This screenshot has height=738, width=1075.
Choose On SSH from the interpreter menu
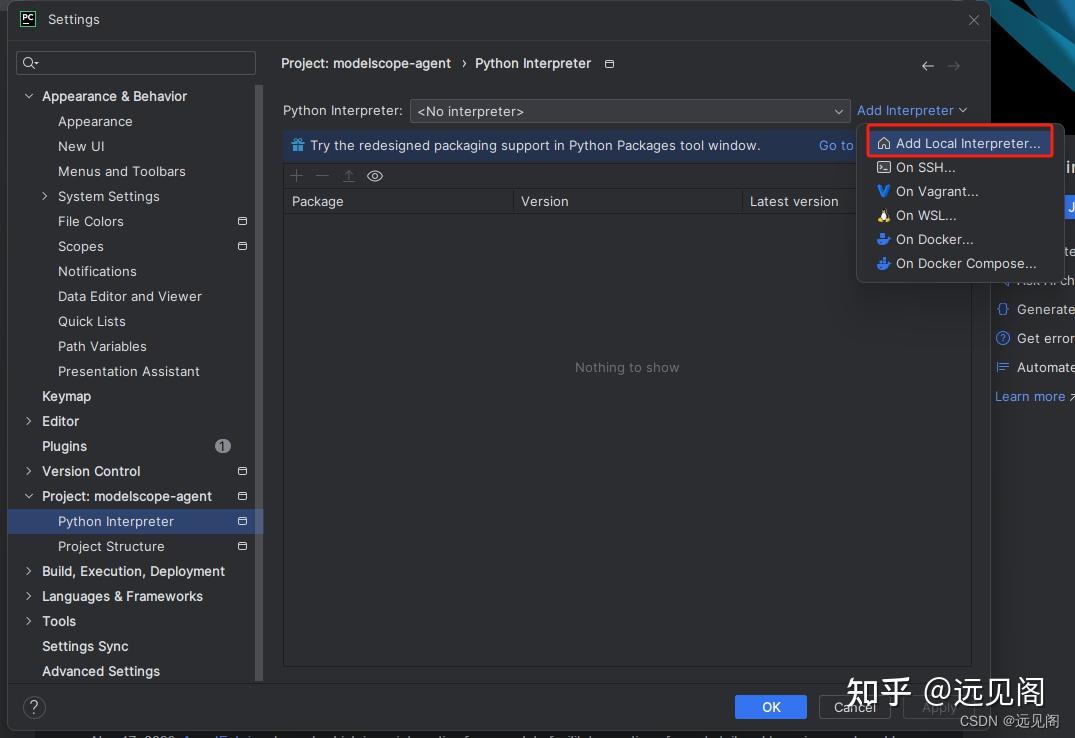point(925,167)
